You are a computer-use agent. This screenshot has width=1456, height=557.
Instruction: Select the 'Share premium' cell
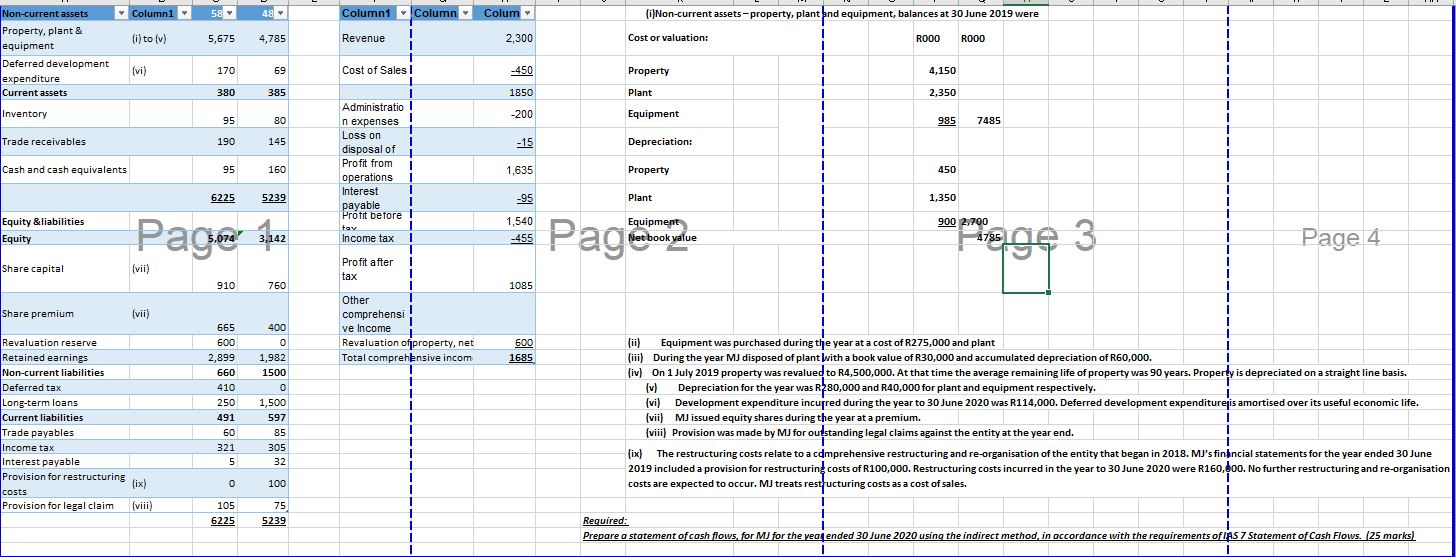click(x=65, y=313)
